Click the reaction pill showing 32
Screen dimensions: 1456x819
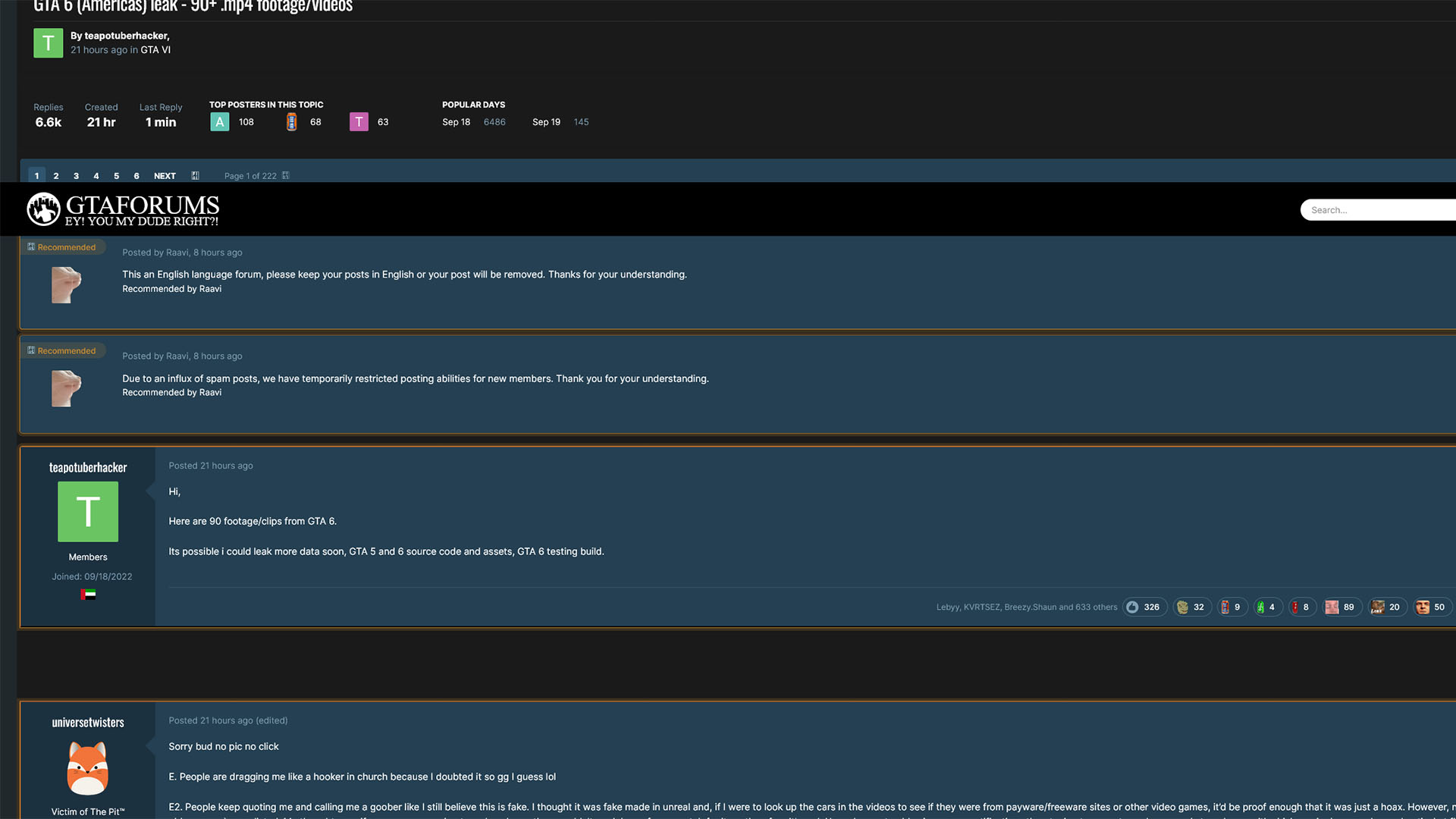1191,607
